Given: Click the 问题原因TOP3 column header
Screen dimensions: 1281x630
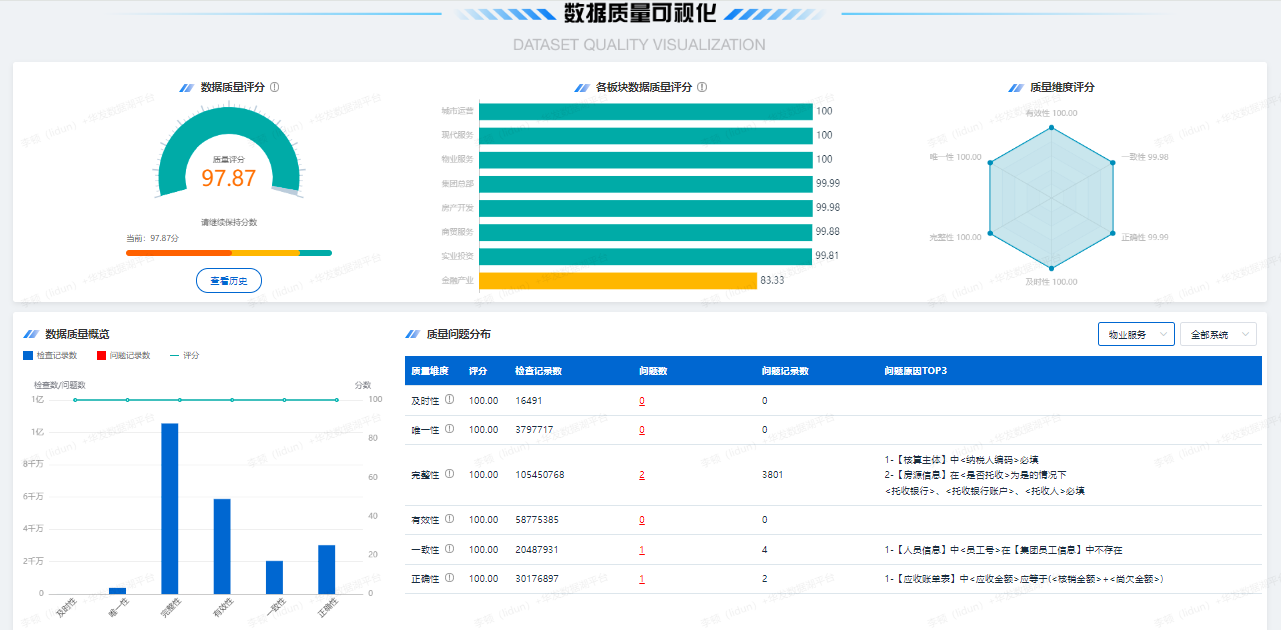Looking at the screenshot, I should 915,371.
